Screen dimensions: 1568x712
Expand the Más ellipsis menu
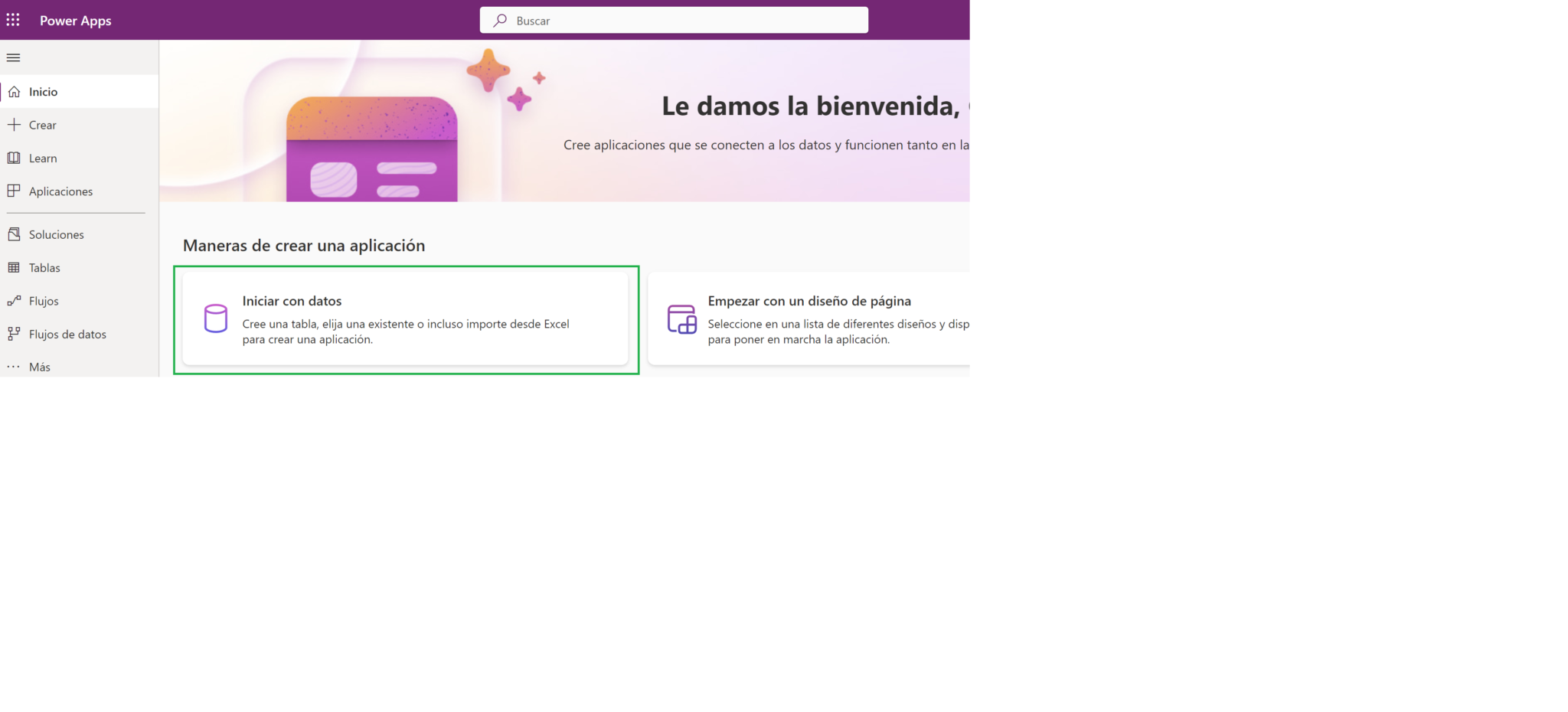pyautogui.click(x=14, y=367)
